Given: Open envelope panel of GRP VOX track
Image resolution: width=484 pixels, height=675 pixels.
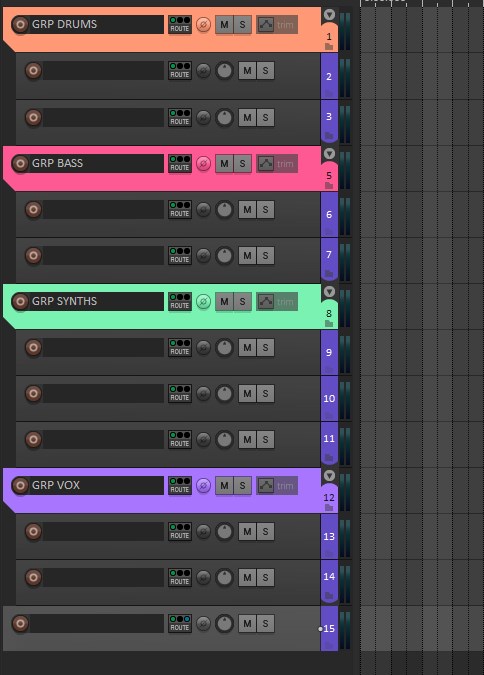Looking at the screenshot, I should (x=266, y=486).
